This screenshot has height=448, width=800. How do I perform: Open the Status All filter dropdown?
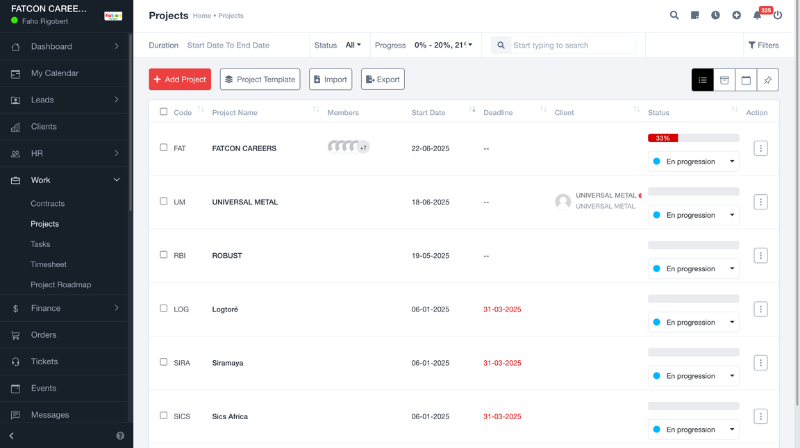coord(353,45)
